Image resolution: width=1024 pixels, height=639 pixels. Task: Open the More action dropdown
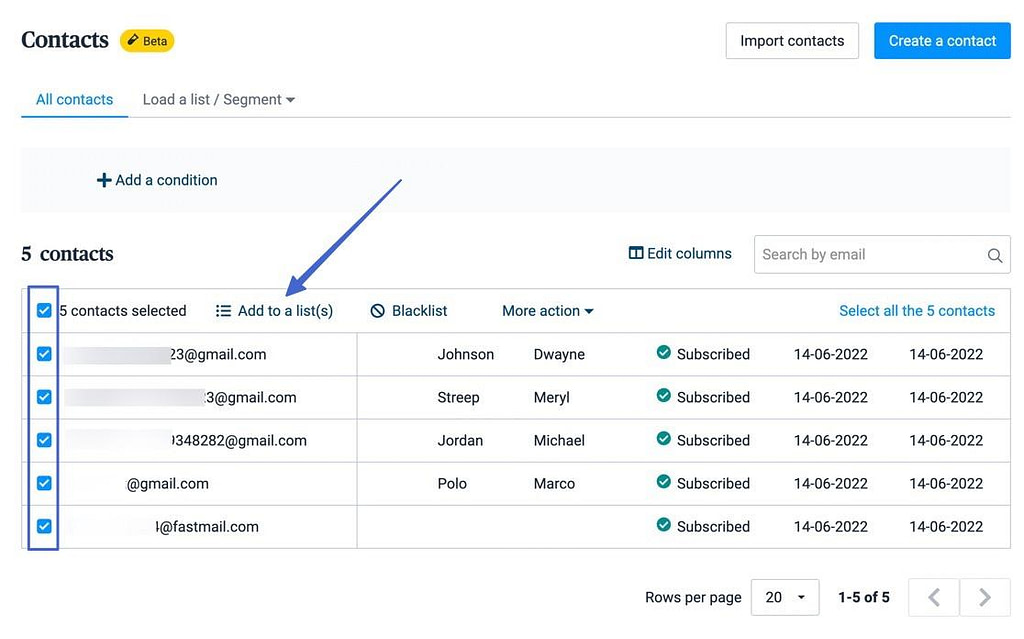(x=547, y=310)
